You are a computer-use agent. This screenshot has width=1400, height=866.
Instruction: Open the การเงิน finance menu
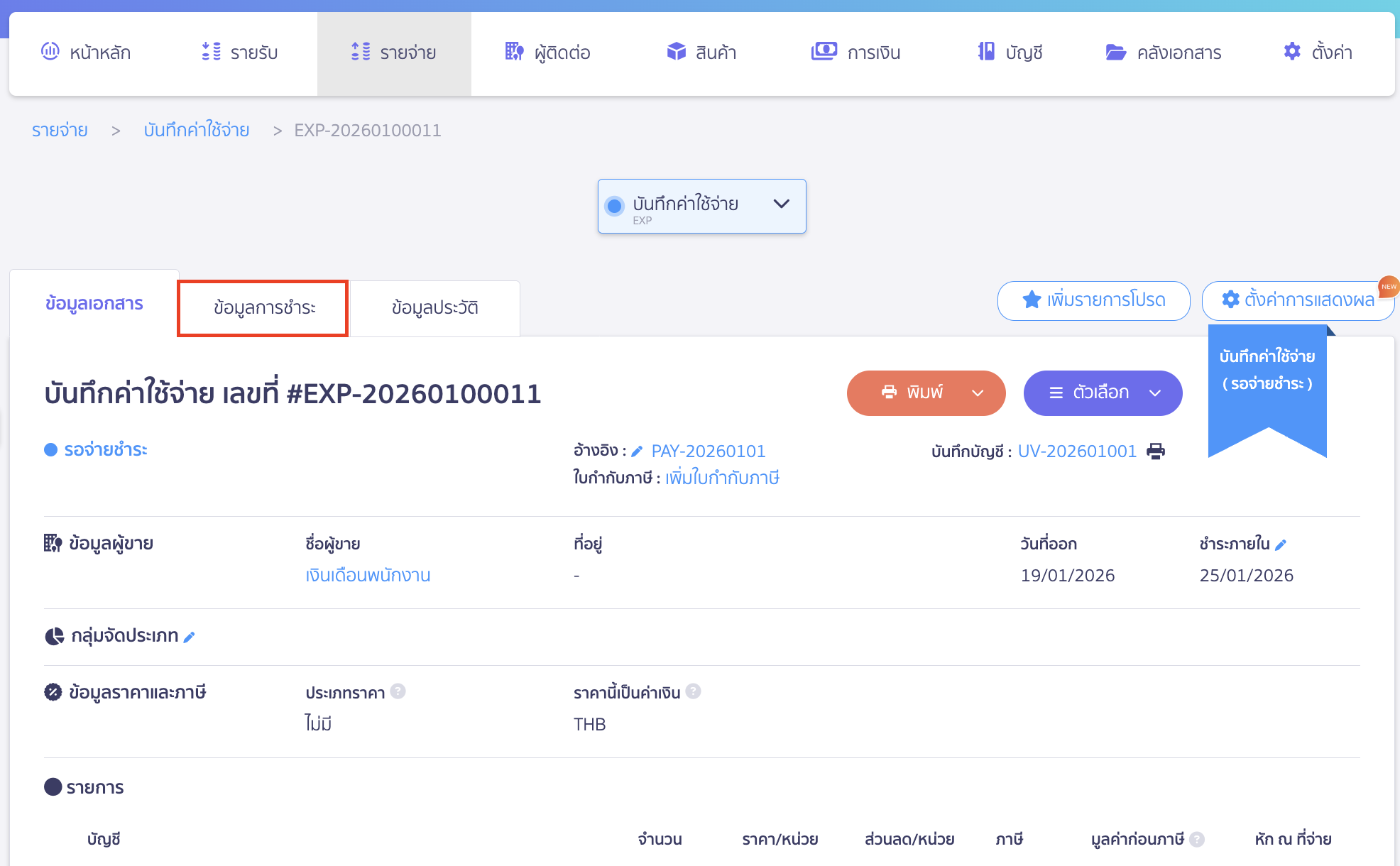pyautogui.click(x=856, y=53)
